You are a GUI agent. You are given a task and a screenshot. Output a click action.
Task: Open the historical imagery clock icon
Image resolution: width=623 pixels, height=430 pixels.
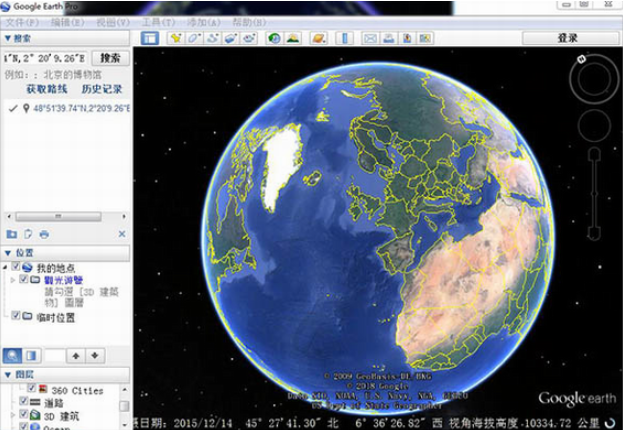coord(273,38)
